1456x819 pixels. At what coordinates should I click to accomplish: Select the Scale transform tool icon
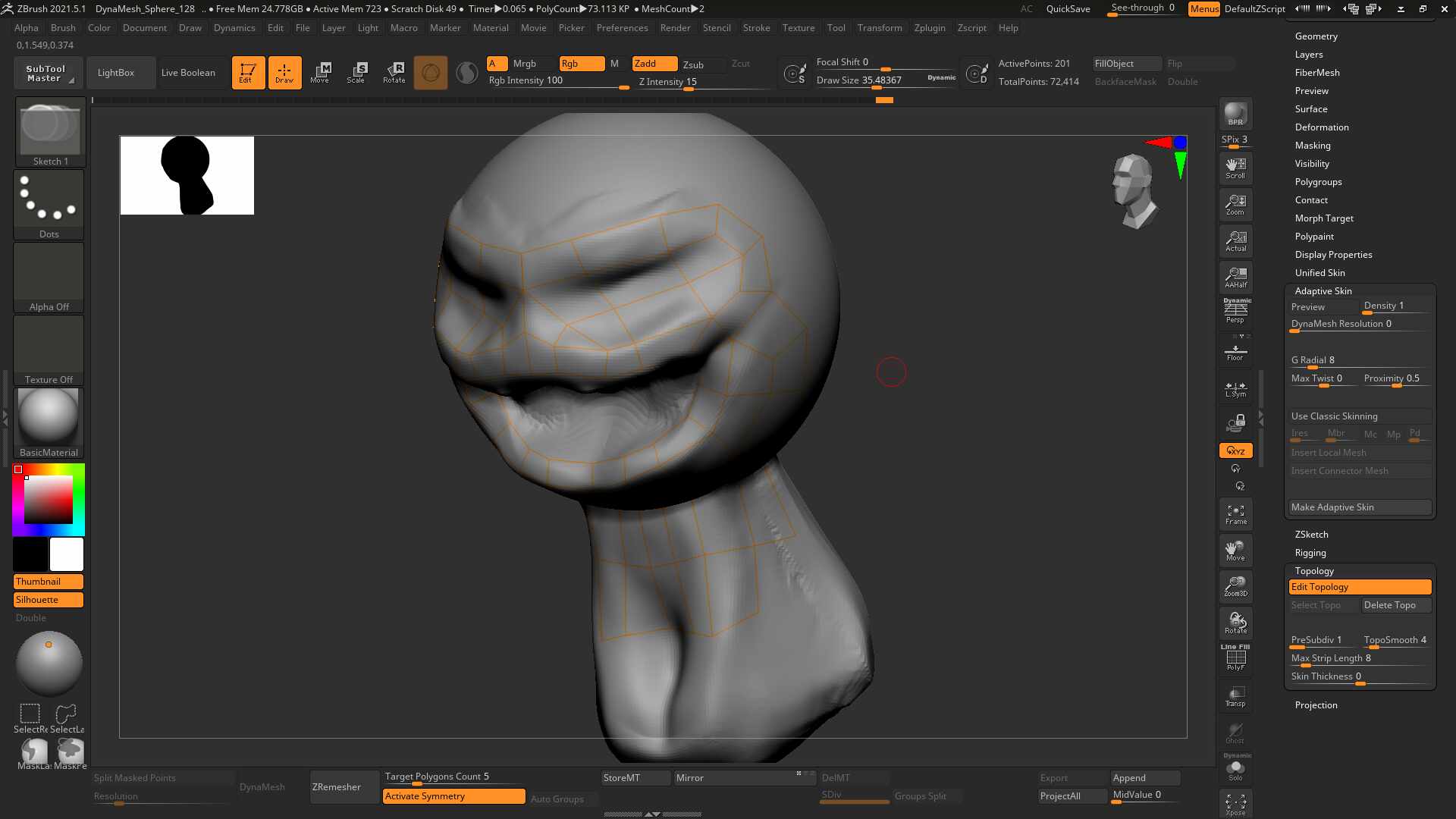356,73
